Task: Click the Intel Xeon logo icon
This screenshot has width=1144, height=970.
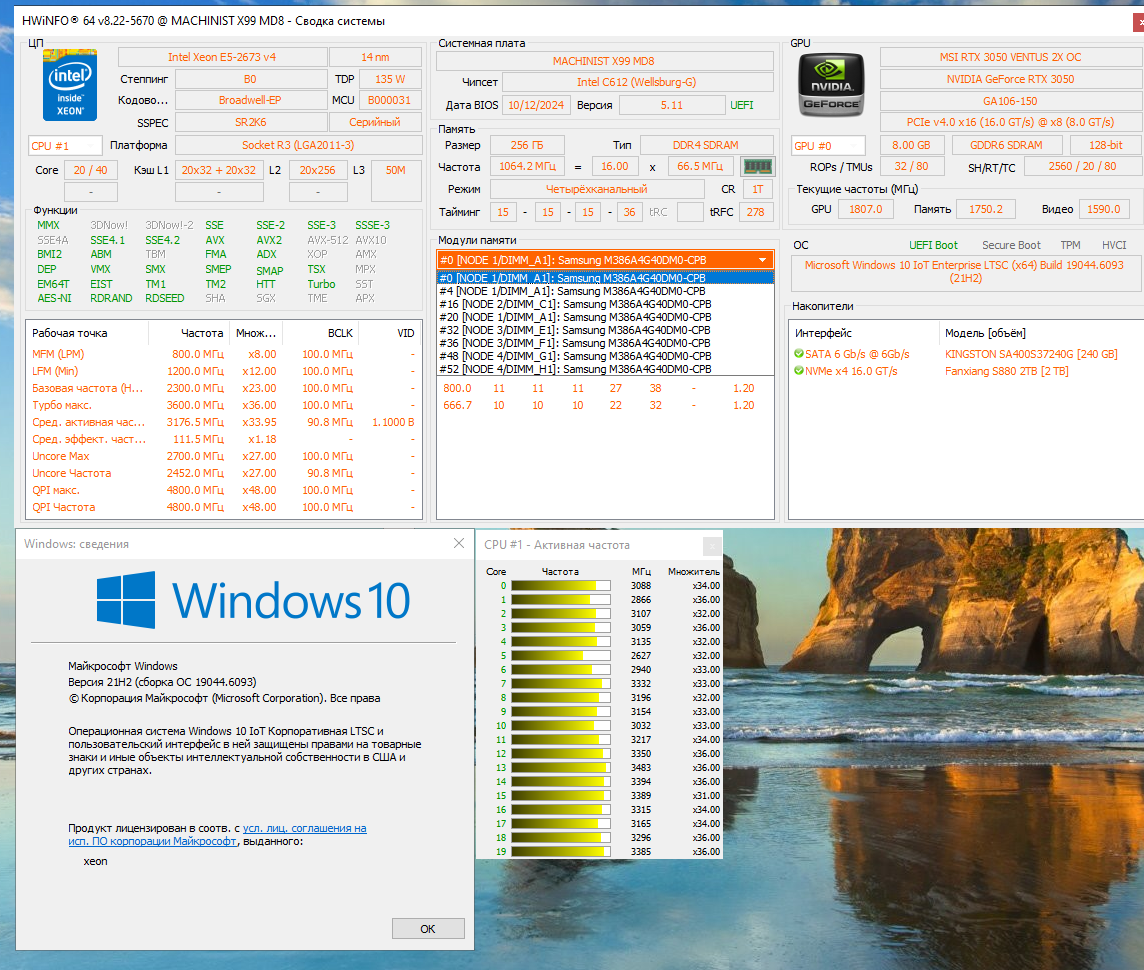Action: (x=70, y=85)
